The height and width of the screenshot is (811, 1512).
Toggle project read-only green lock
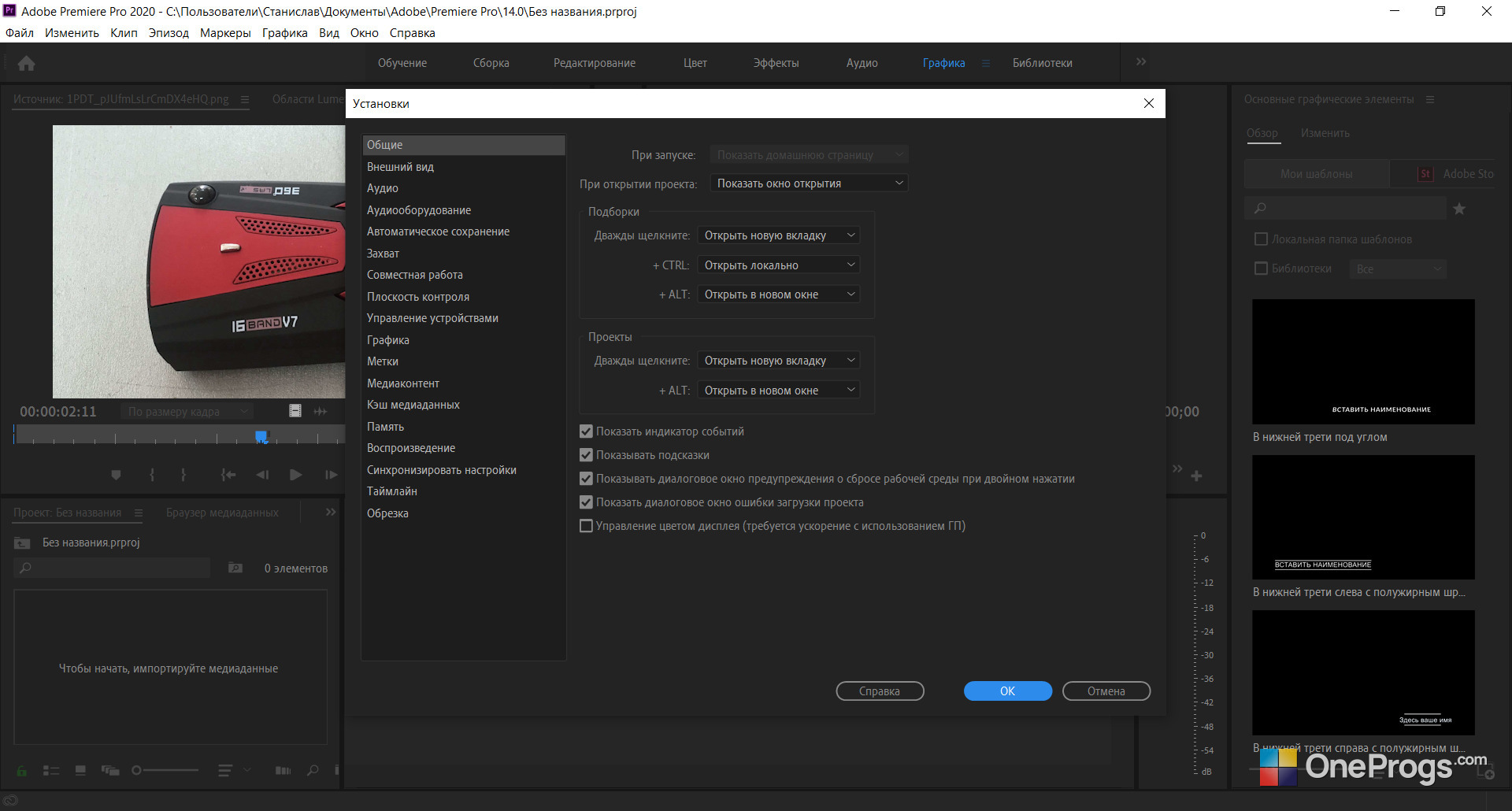[x=21, y=771]
